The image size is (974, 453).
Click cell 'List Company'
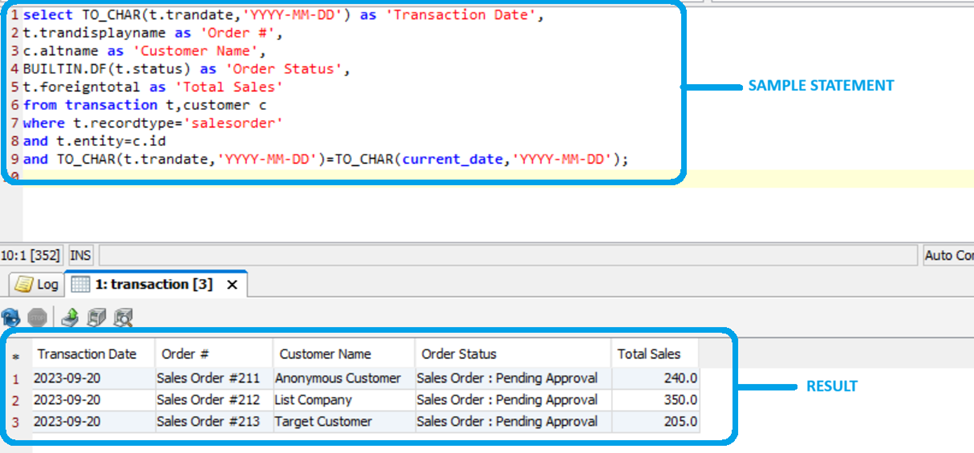pyautogui.click(x=344, y=400)
